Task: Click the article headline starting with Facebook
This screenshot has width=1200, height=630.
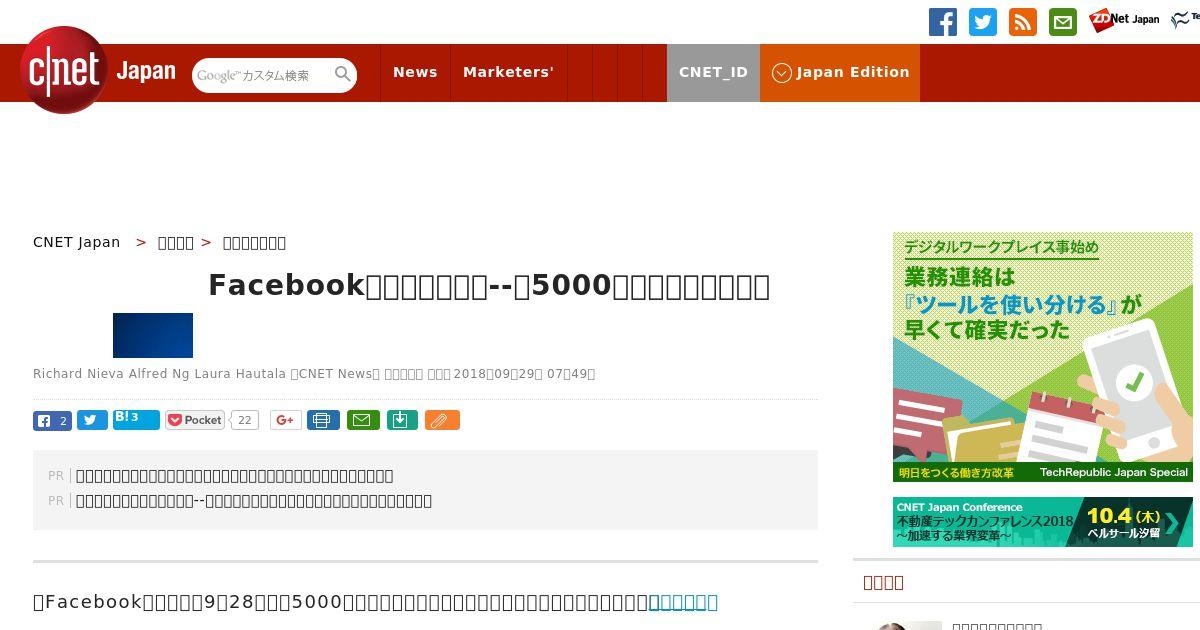Action: pos(489,286)
